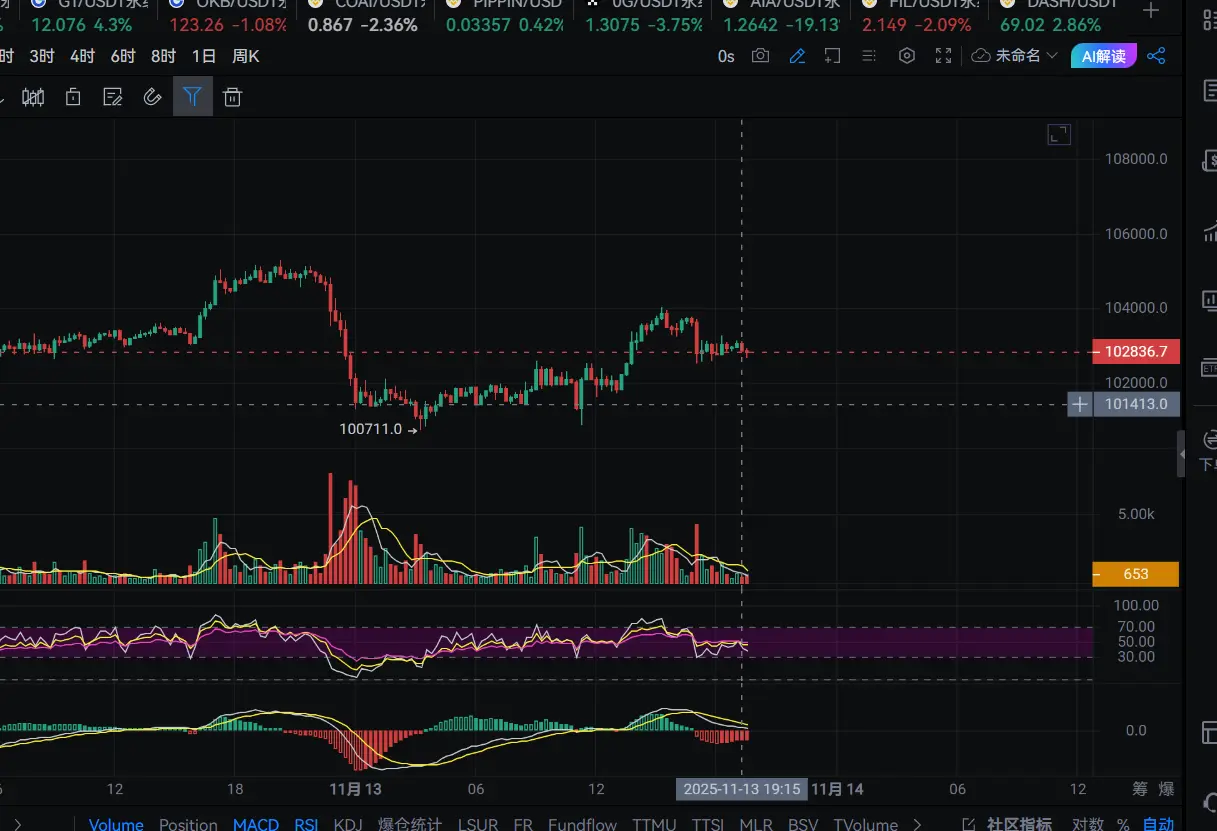Take a chart screenshot with camera icon

click(x=761, y=56)
